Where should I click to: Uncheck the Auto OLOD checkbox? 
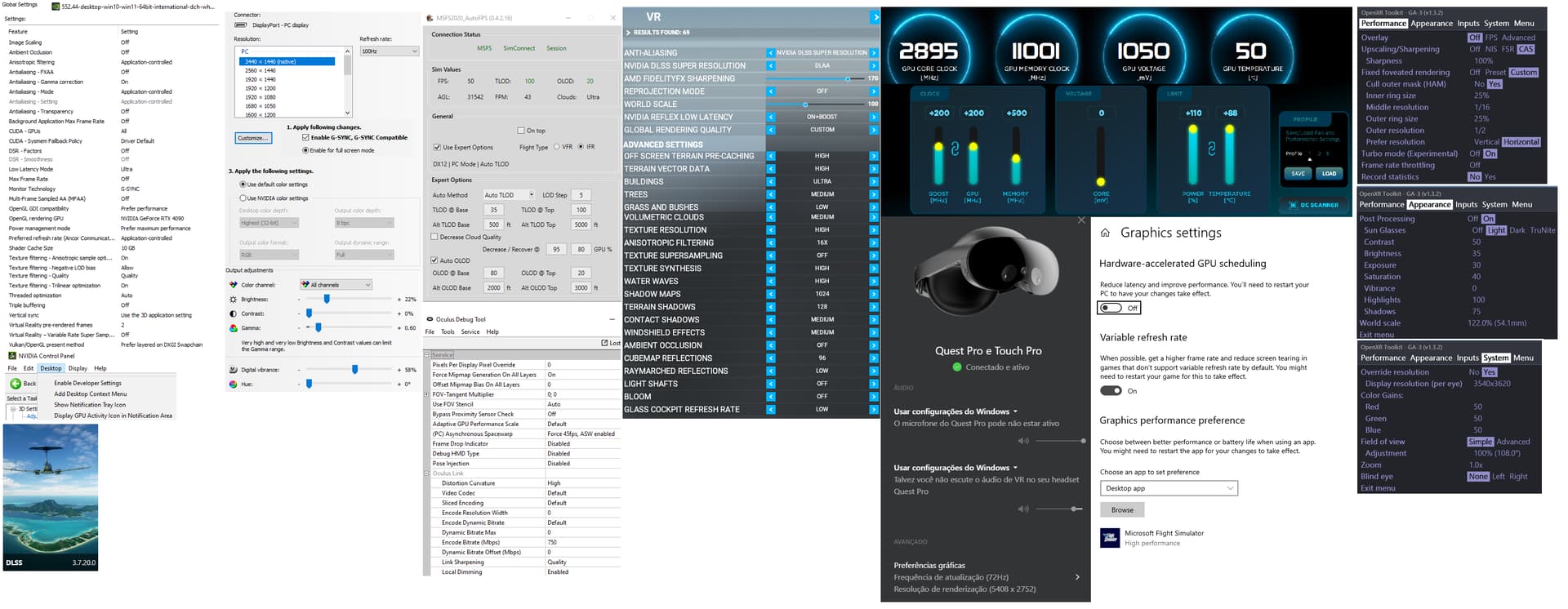point(435,260)
